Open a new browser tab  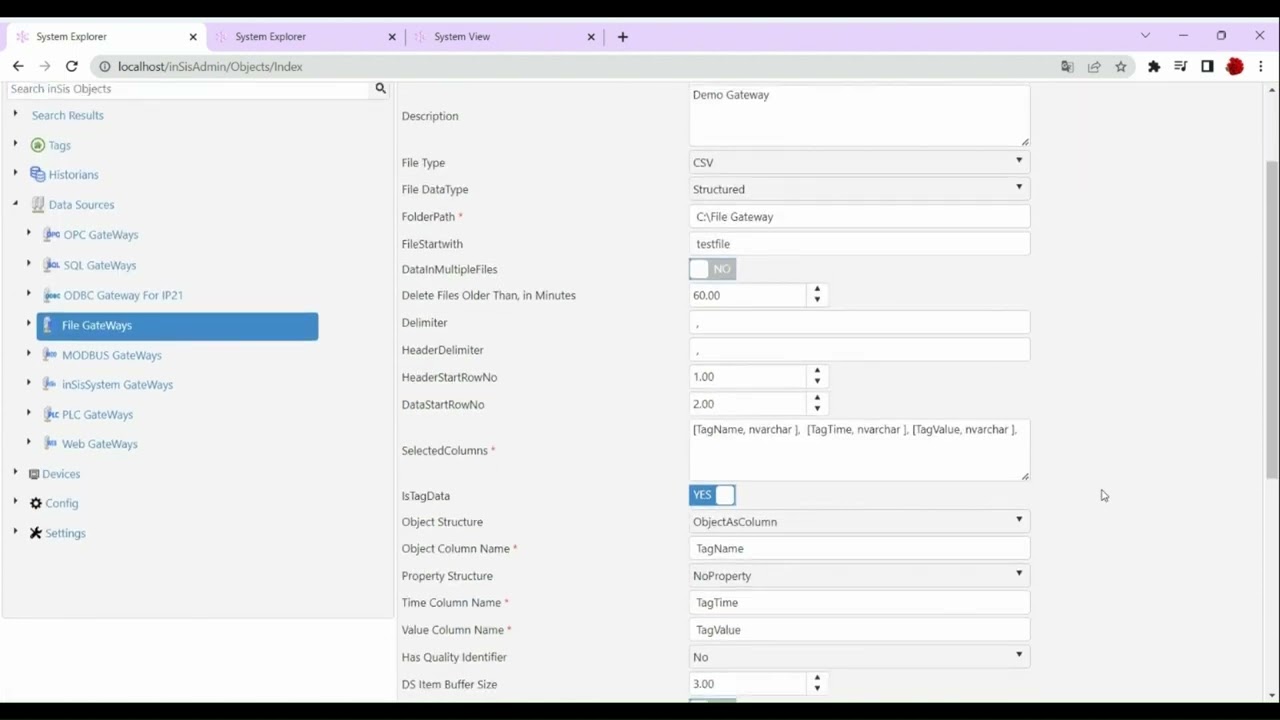(x=622, y=37)
